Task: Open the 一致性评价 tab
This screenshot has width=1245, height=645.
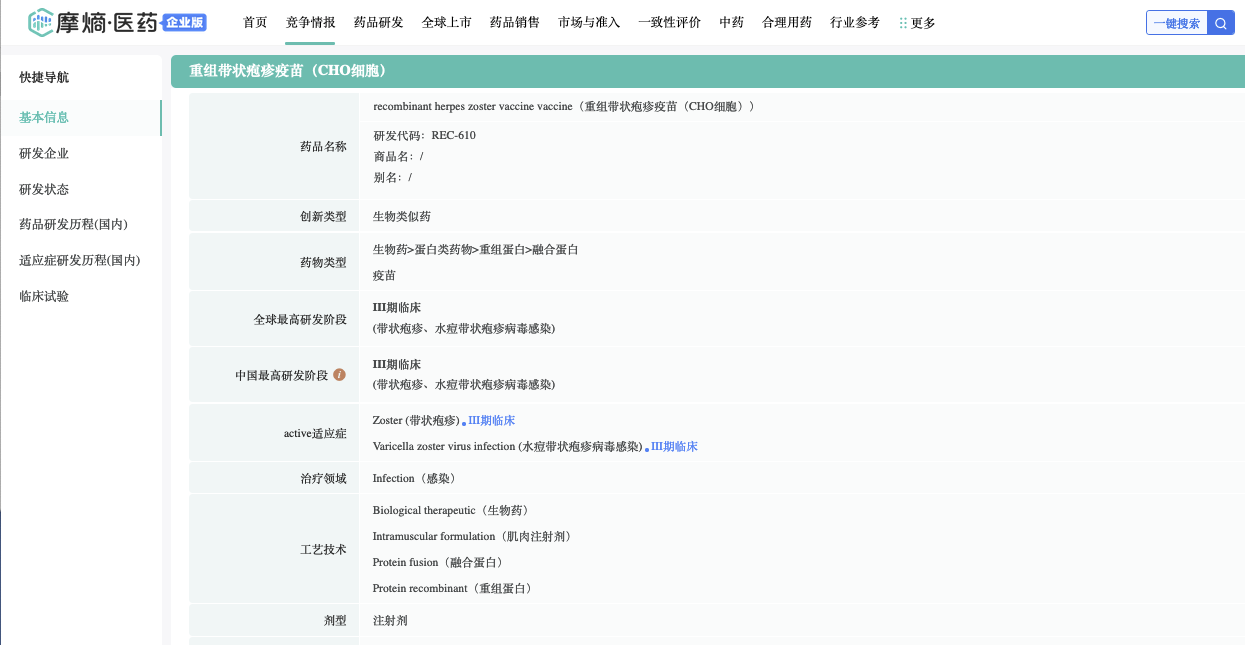Action: point(669,22)
